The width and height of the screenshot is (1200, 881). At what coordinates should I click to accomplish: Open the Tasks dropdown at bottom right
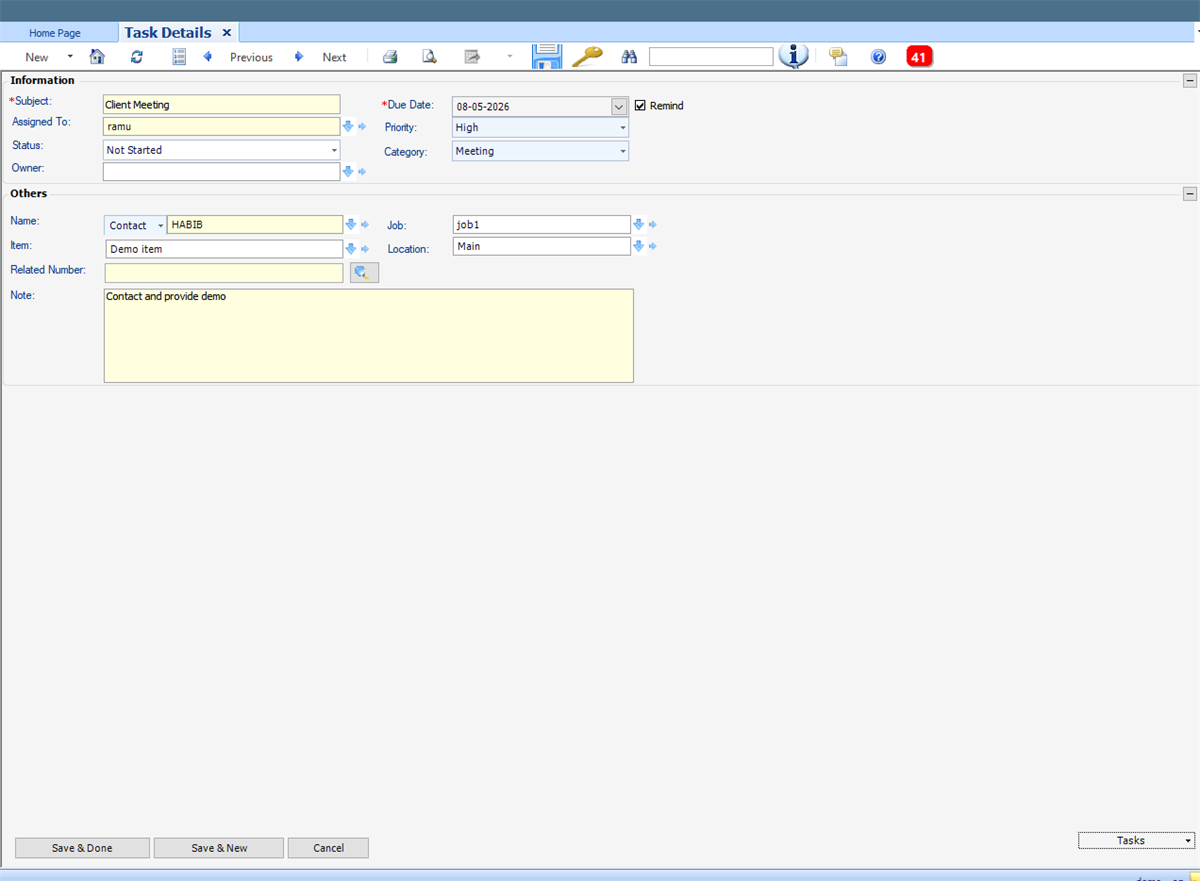point(1136,840)
